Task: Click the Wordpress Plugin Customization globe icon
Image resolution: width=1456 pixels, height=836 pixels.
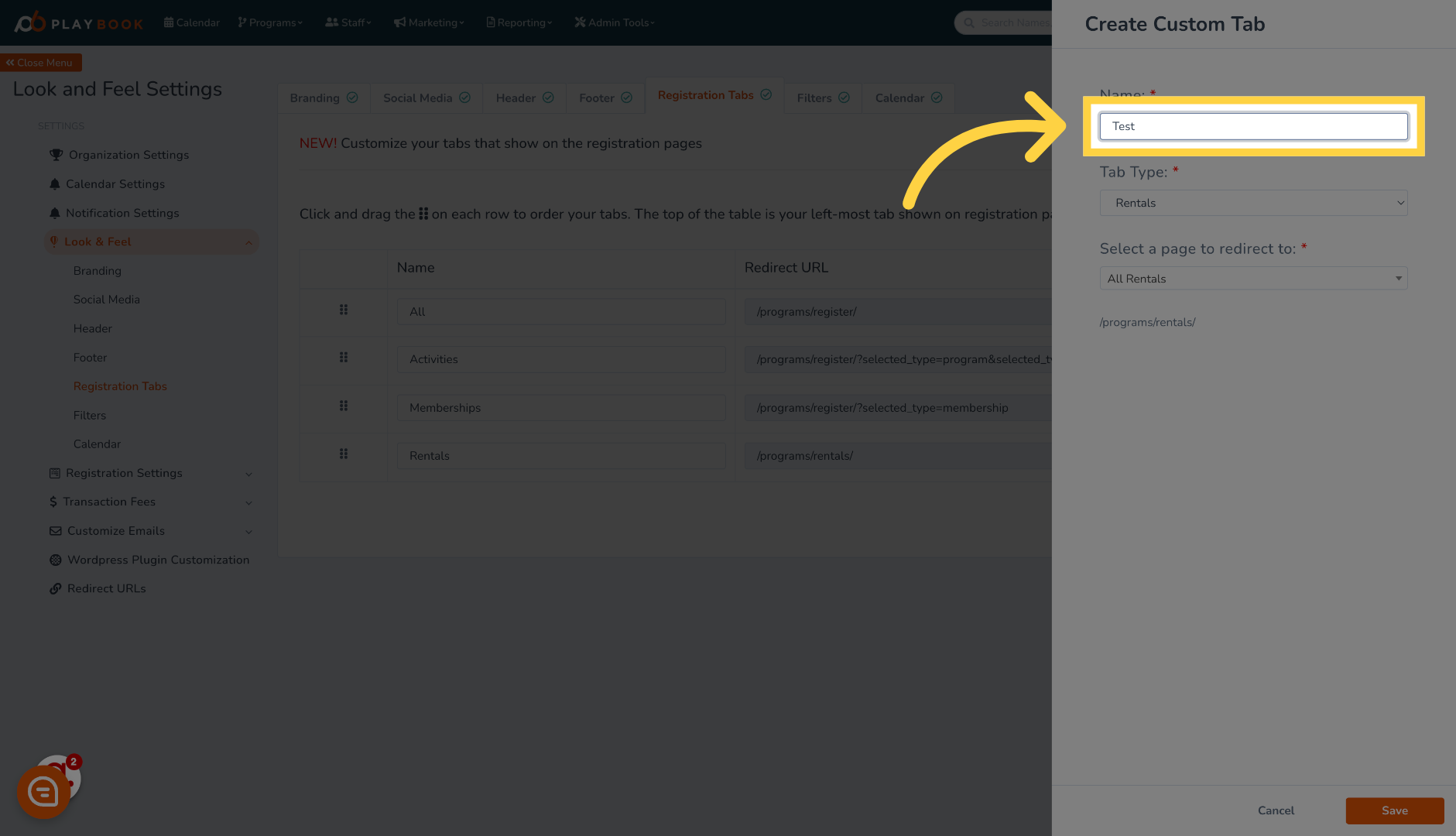Action: pyautogui.click(x=55, y=560)
